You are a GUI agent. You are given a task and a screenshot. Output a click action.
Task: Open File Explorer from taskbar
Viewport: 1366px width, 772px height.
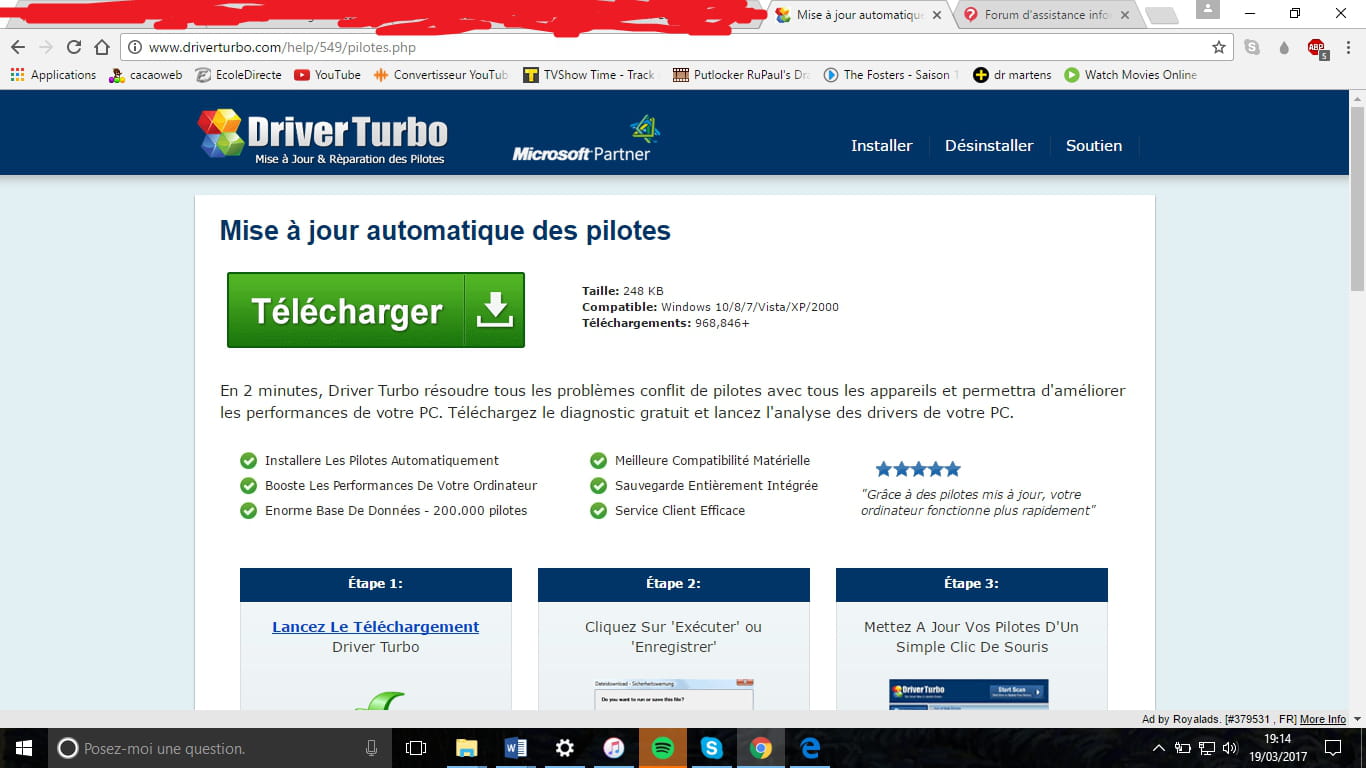pos(466,748)
